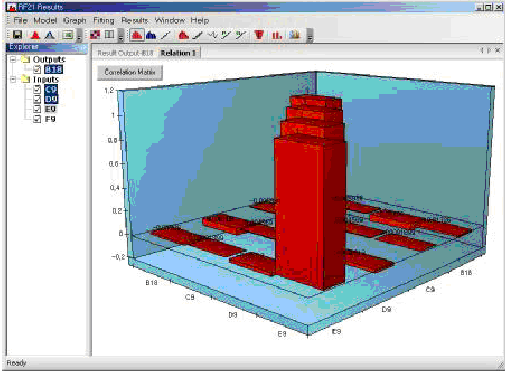Select the red distribution graph icon
Viewport: 505px width, 371px height.
(35, 35)
